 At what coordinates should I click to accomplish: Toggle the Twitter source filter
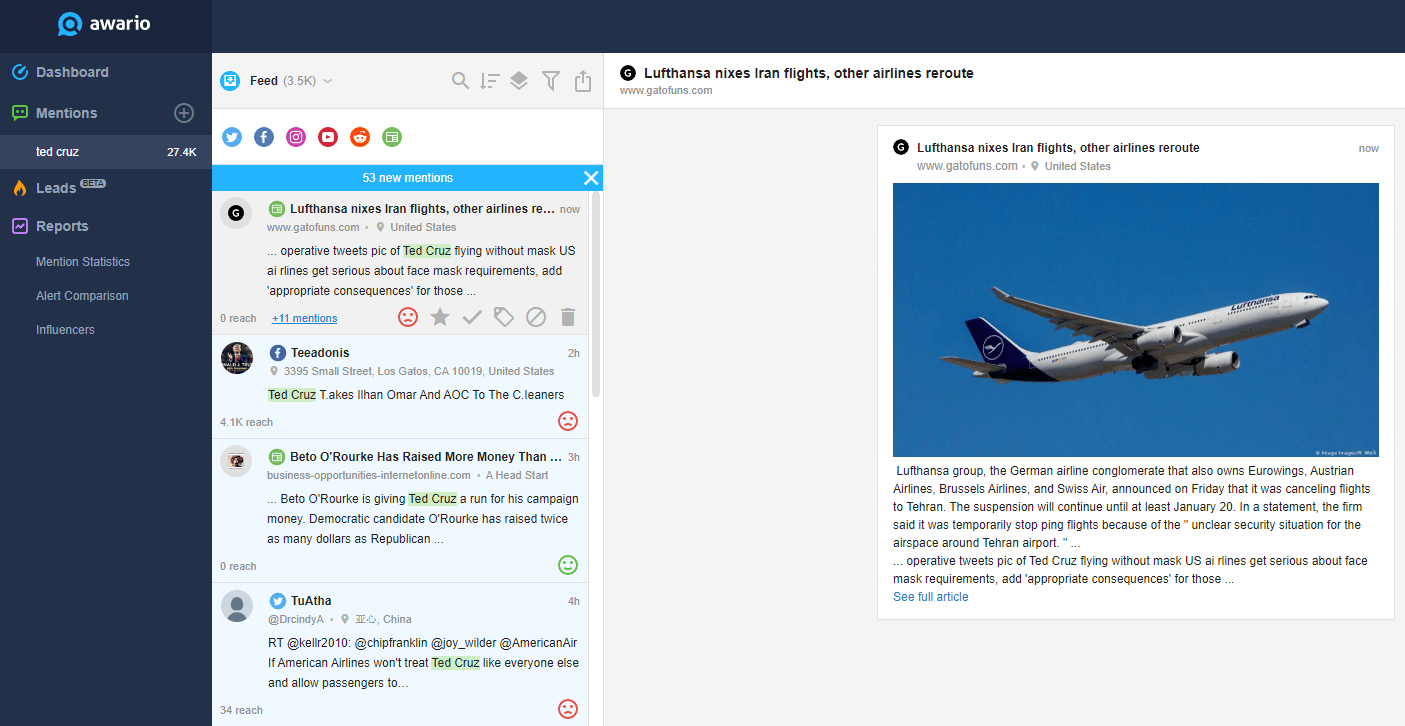(232, 137)
